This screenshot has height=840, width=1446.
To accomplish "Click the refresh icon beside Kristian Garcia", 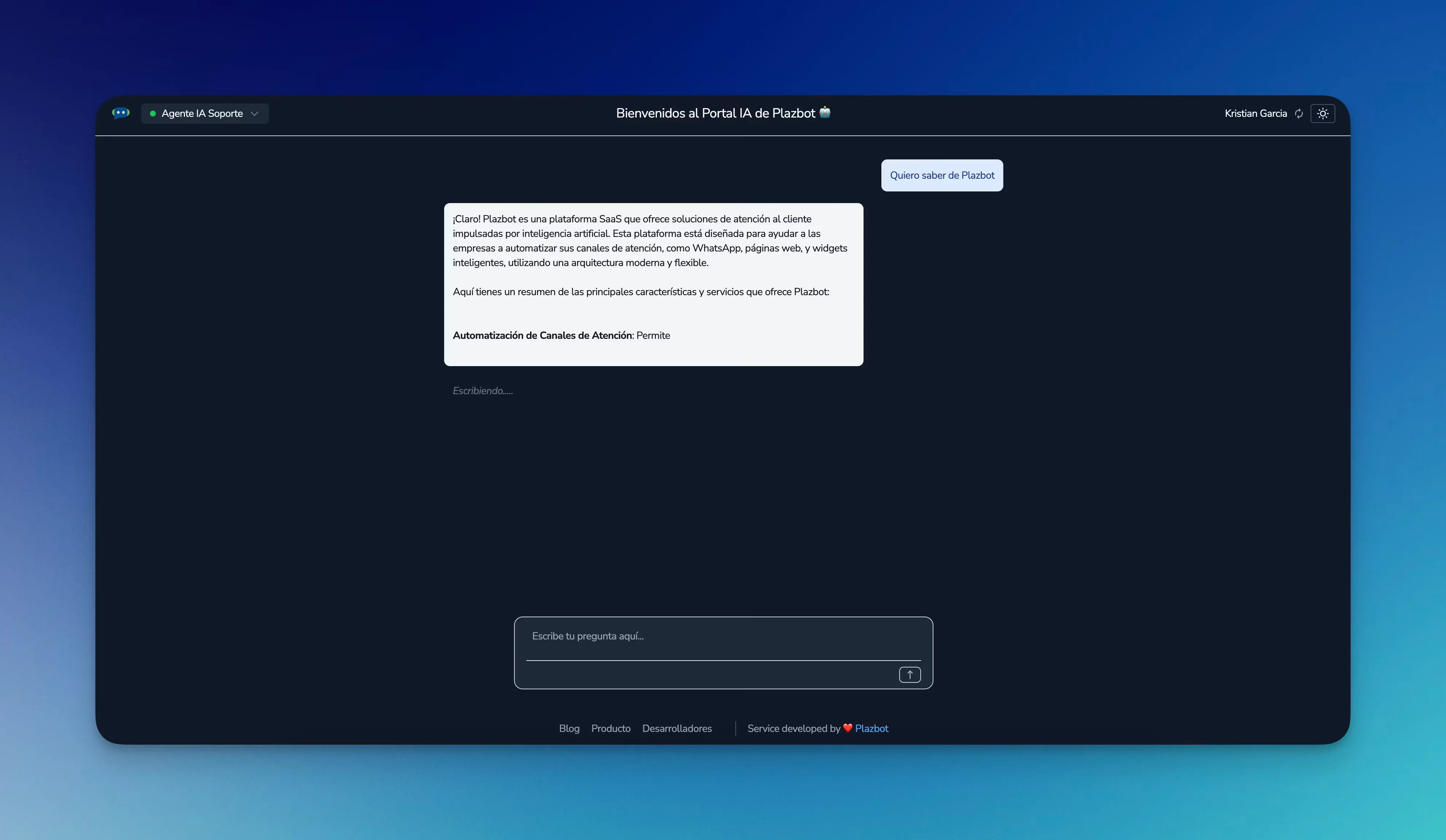I will (x=1299, y=114).
